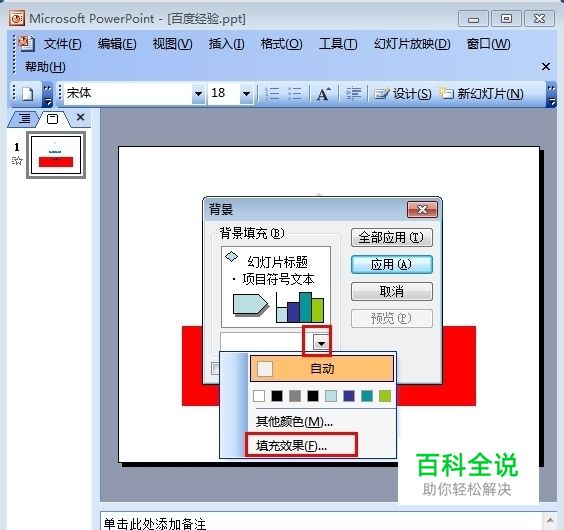Open the 幻灯片放映 menu
The height and width of the screenshot is (530, 564).
click(412, 44)
